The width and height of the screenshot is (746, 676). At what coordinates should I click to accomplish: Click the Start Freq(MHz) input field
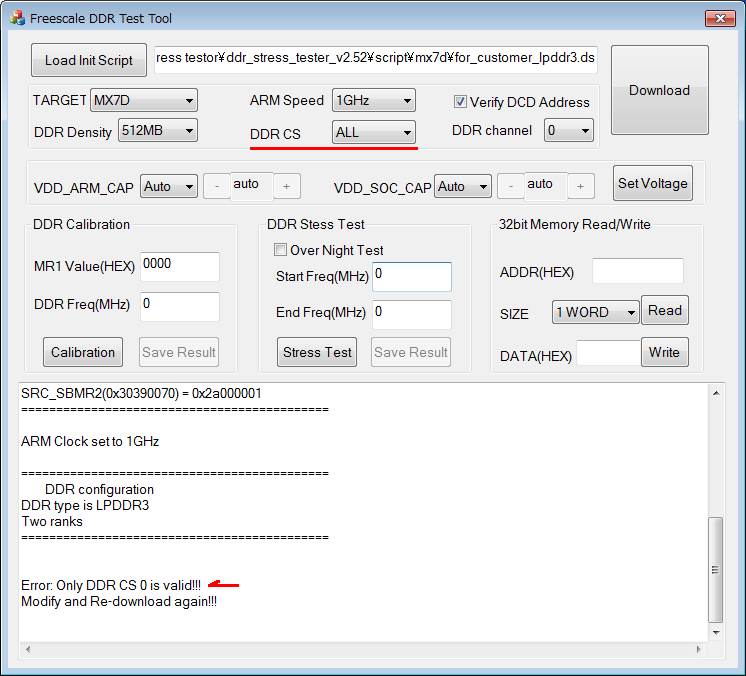click(x=412, y=276)
